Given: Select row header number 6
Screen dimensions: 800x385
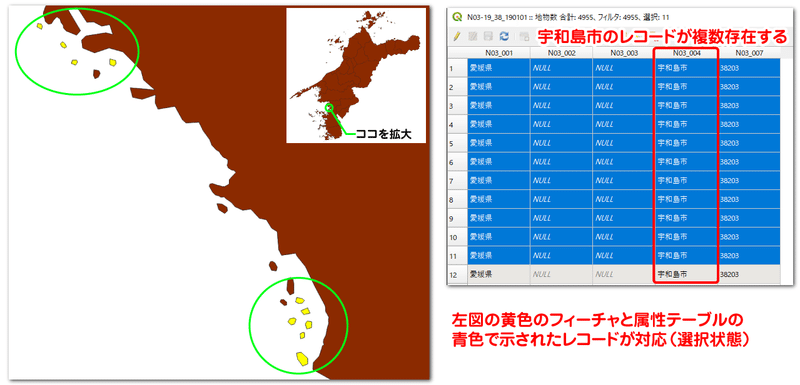Looking at the screenshot, I should pos(457,162).
